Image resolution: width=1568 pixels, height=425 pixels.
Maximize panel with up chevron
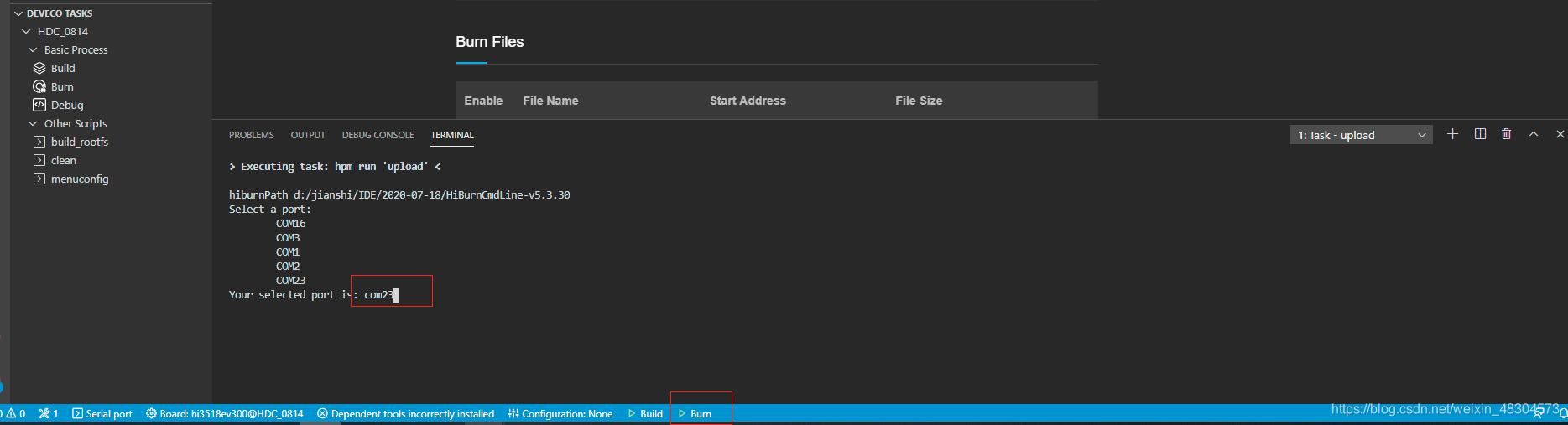pos(1534,134)
